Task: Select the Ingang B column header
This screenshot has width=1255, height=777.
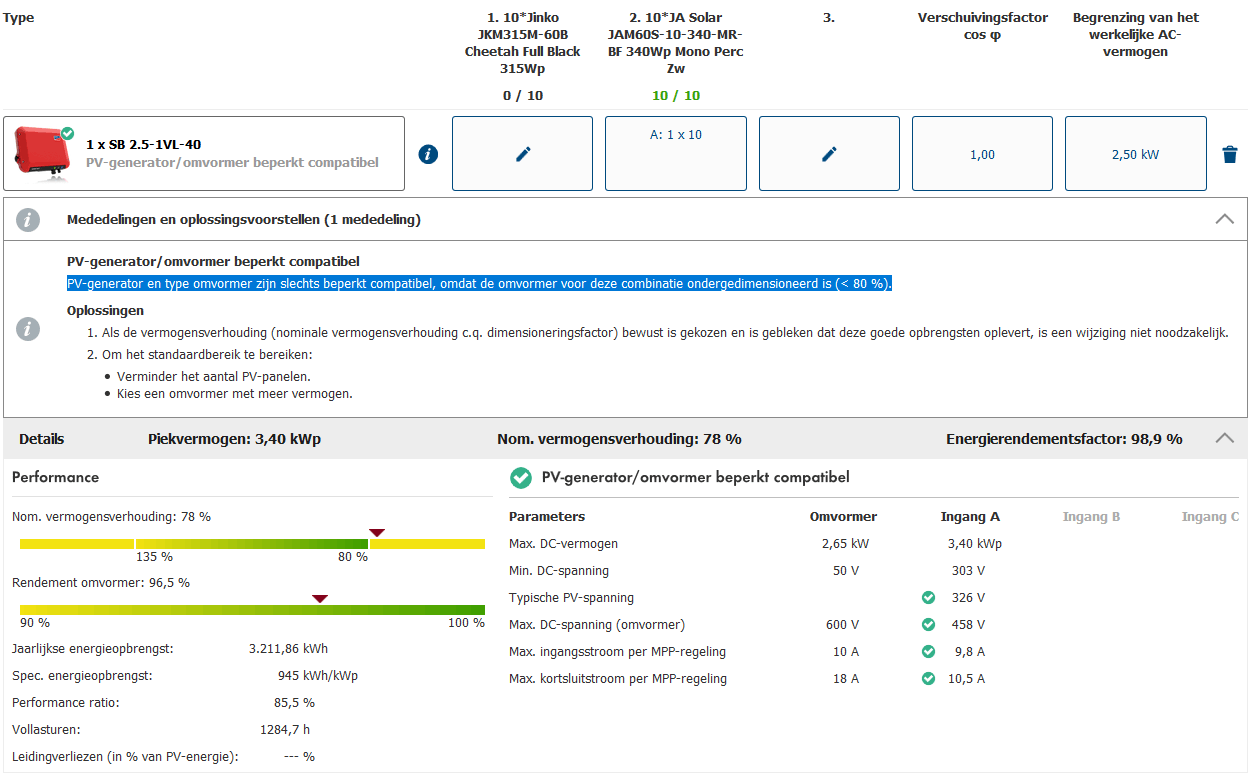Action: (x=1090, y=517)
